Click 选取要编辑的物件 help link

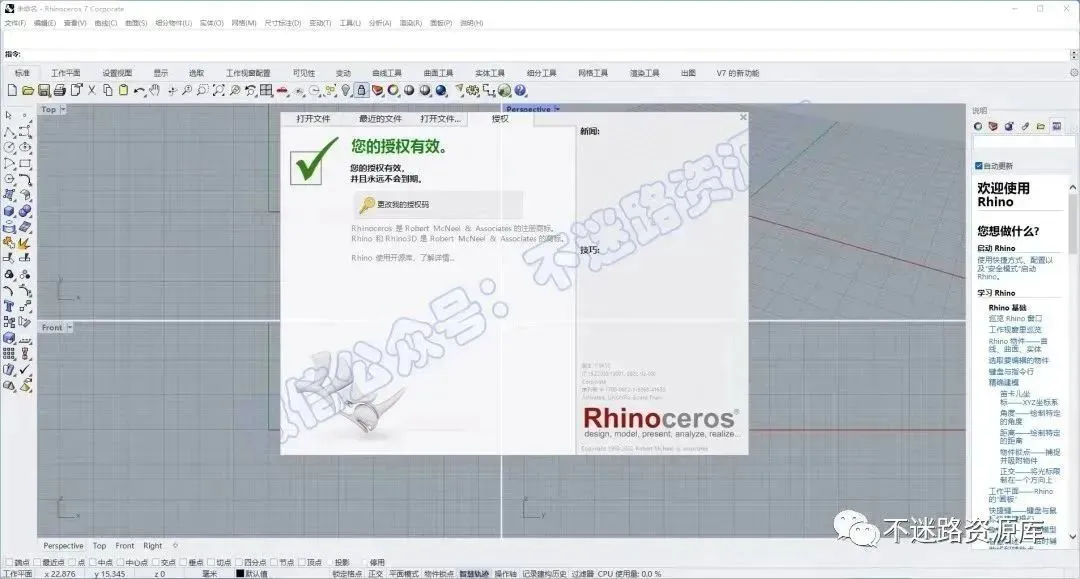click(1019, 361)
